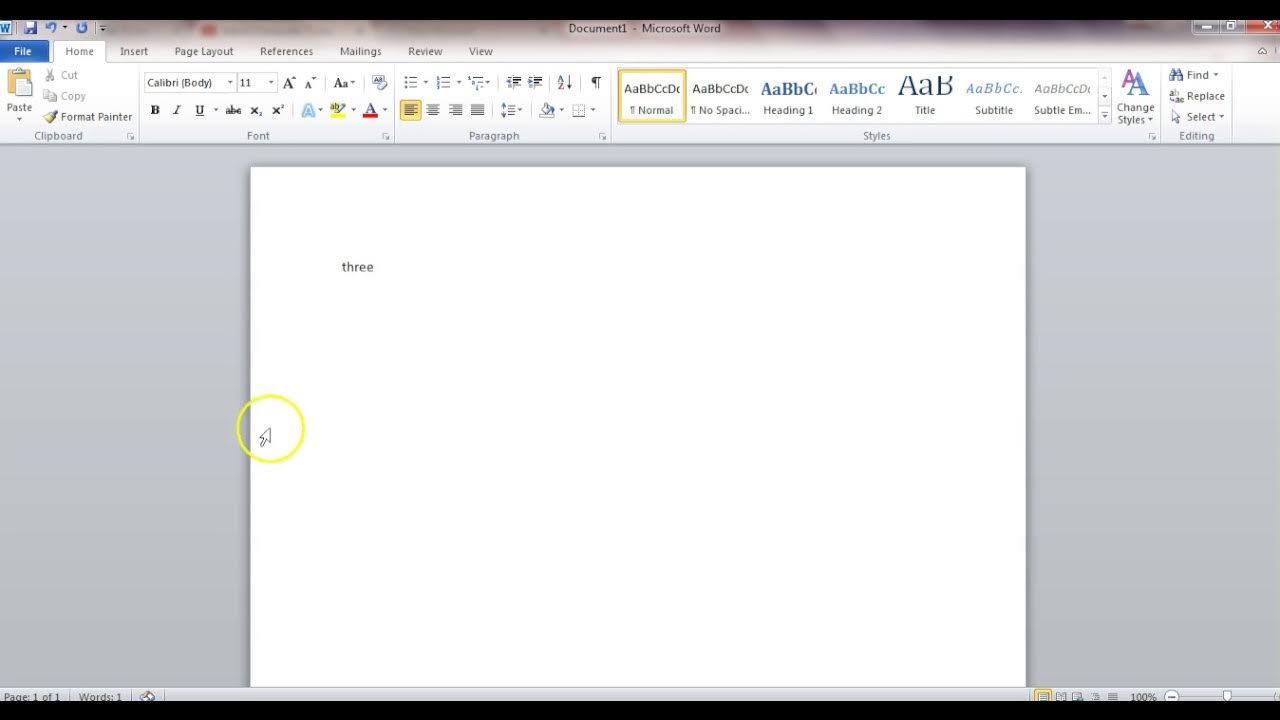Screen dimensions: 1280x720
Task: Apply italic formatting
Action: tap(176, 110)
